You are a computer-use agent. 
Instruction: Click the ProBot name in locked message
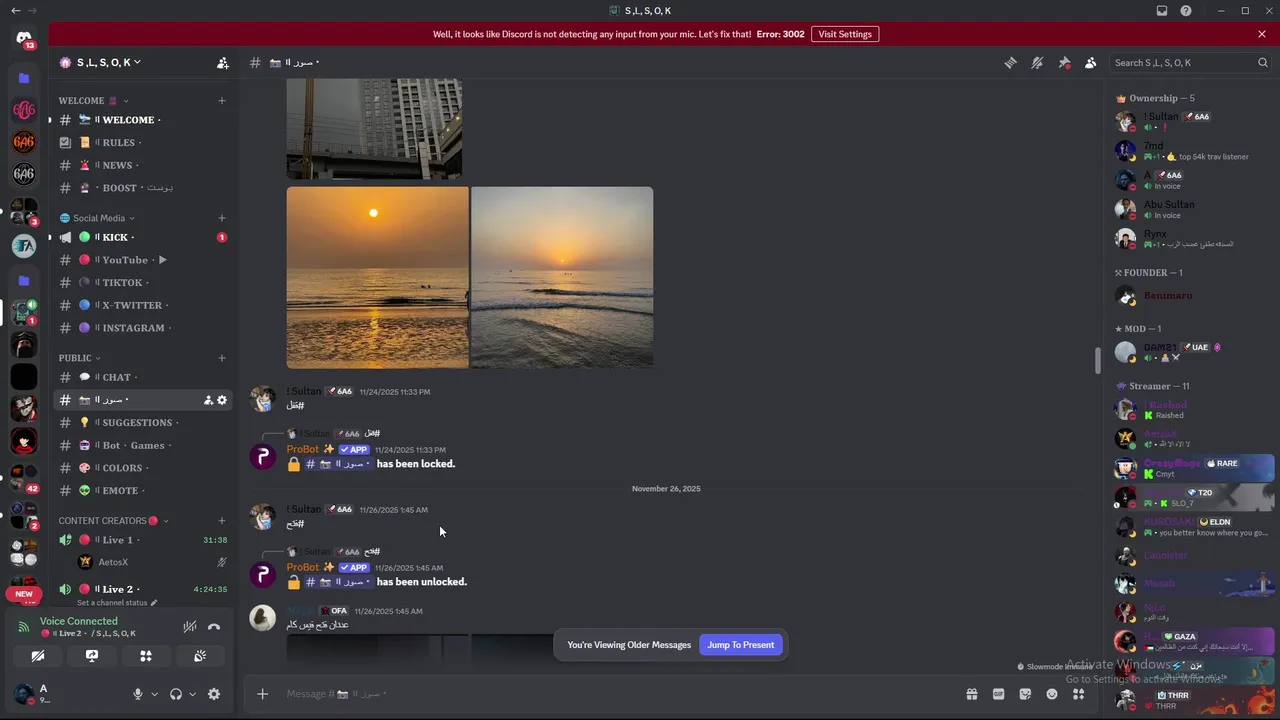(x=303, y=450)
